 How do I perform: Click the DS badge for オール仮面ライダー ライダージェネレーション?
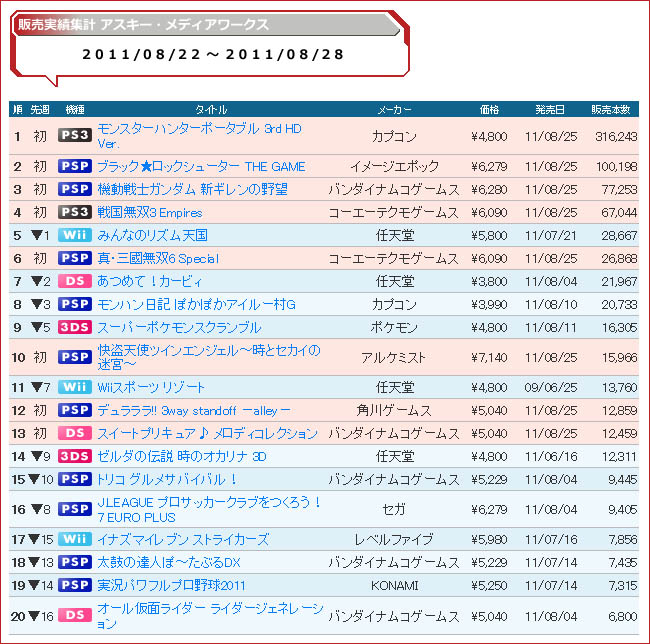[x=75, y=615]
